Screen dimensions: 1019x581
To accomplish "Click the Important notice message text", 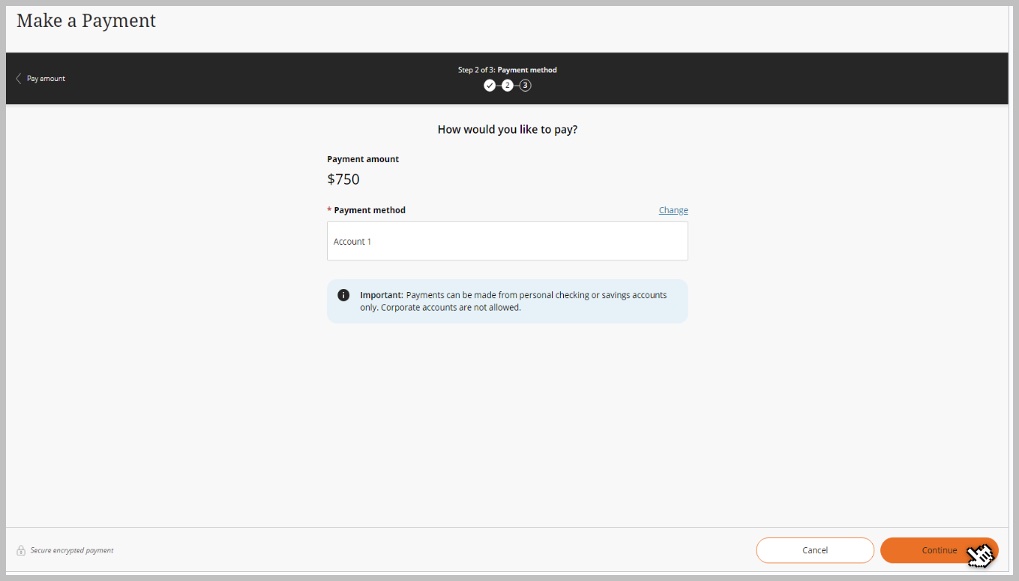I will coord(513,301).
